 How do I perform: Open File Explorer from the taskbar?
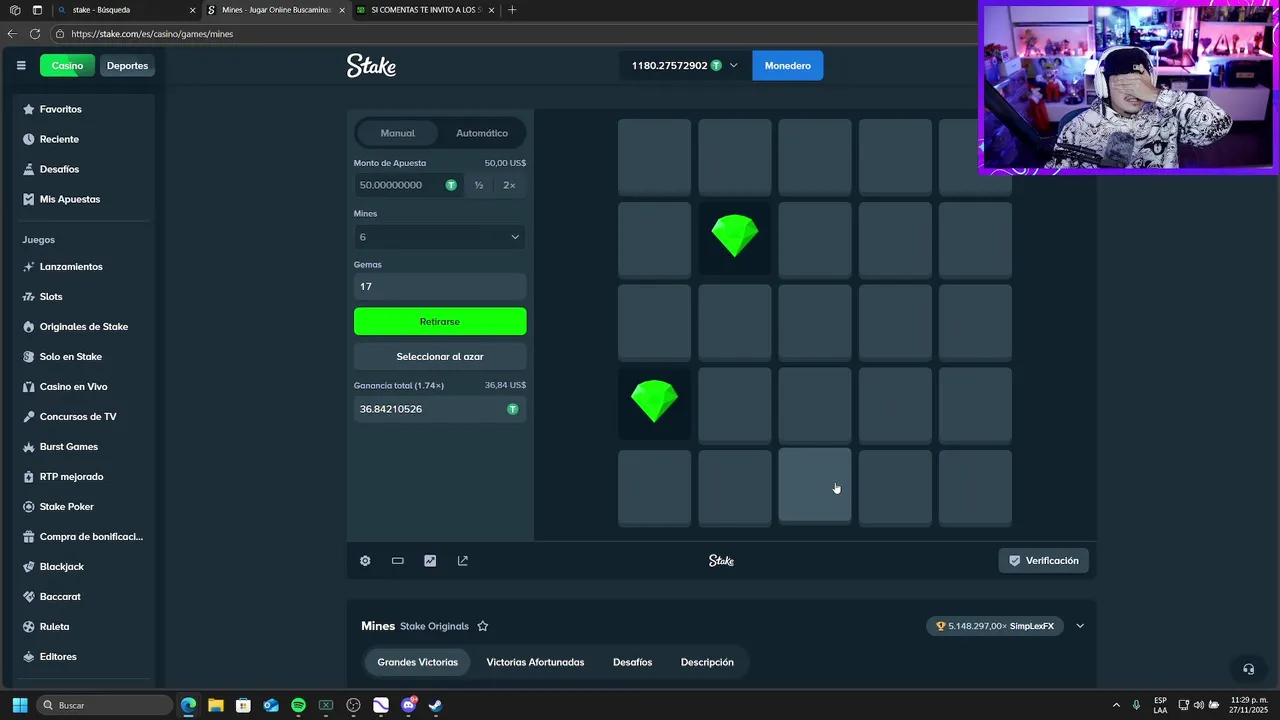(x=216, y=705)
